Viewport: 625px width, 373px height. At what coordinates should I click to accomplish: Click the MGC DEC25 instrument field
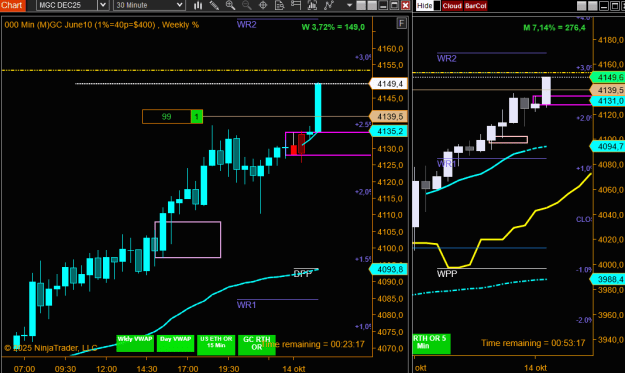pos(67,5)
